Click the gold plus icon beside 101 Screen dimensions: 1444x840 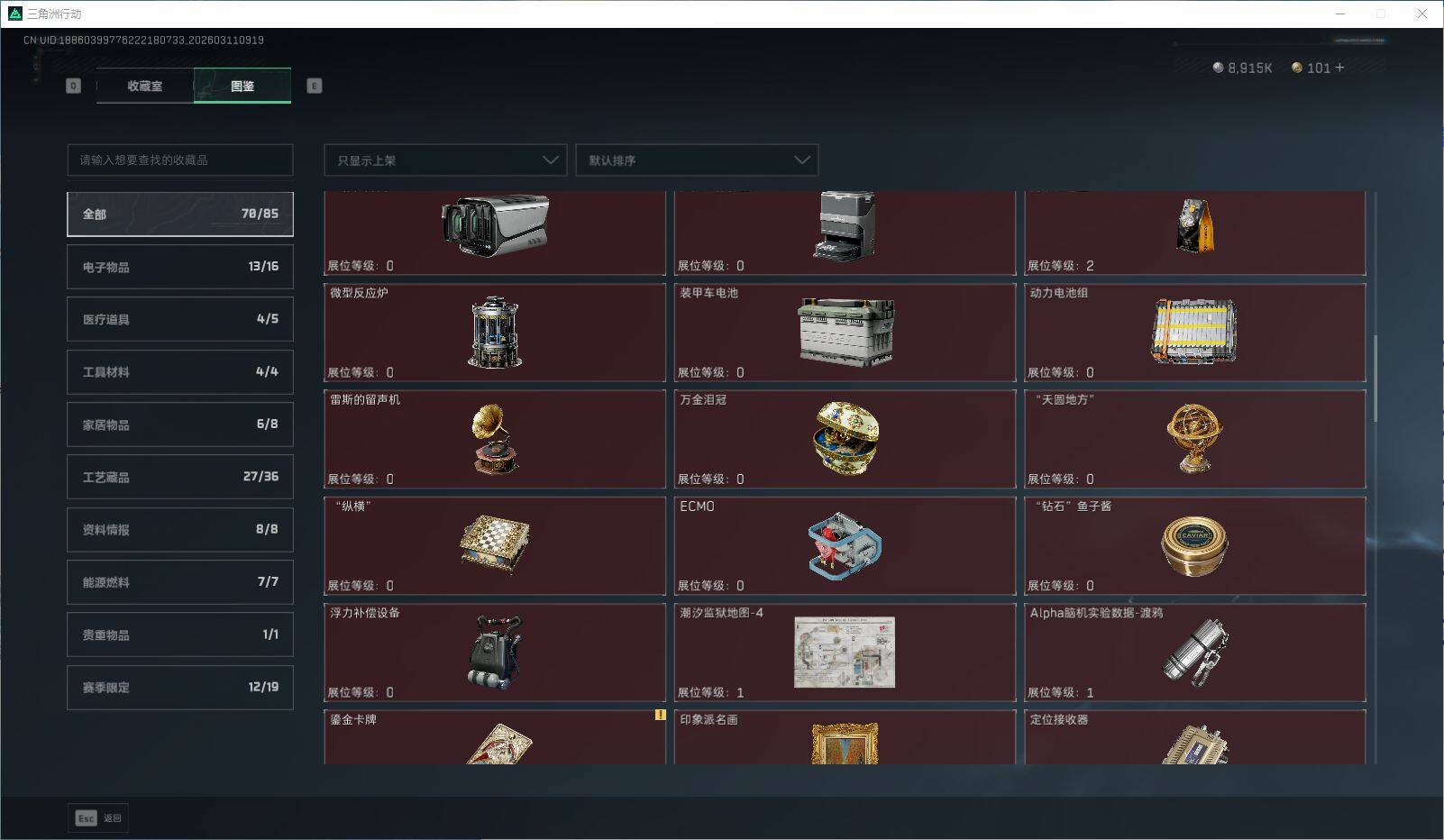point(1339,68)
